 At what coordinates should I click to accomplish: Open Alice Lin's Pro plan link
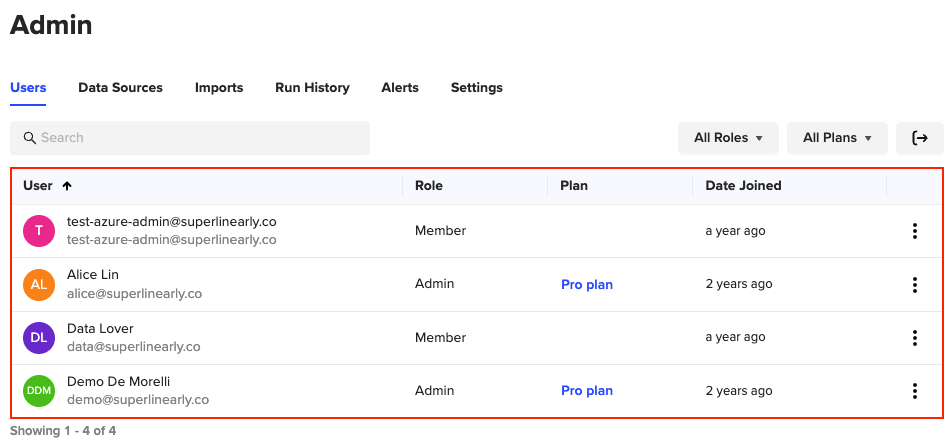pos(586,284)
